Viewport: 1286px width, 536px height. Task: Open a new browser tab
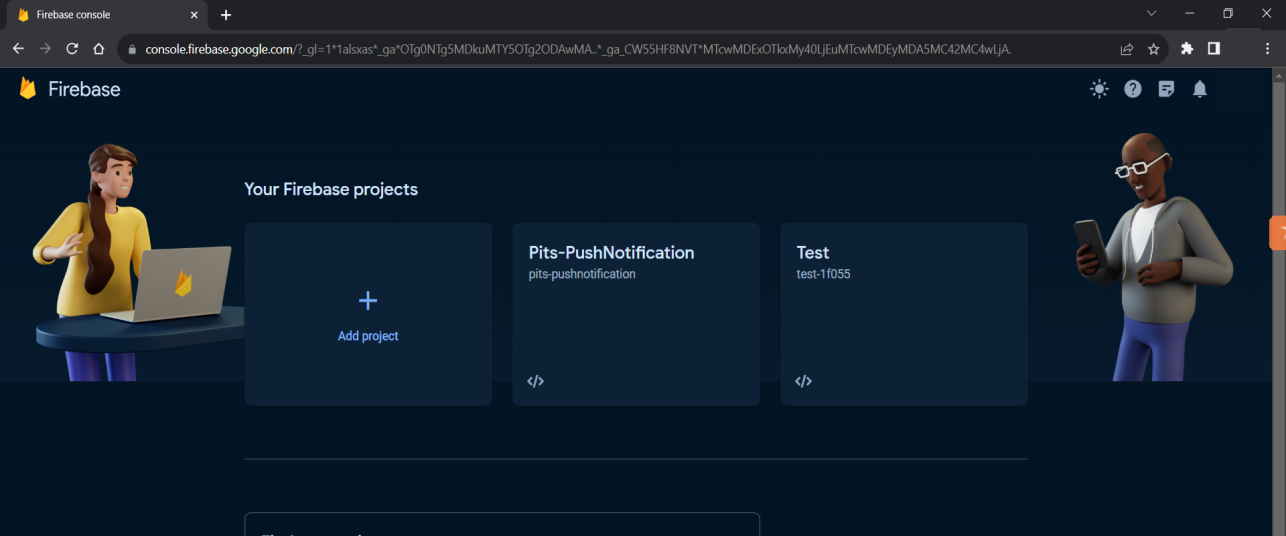click(x=226, y=15)
